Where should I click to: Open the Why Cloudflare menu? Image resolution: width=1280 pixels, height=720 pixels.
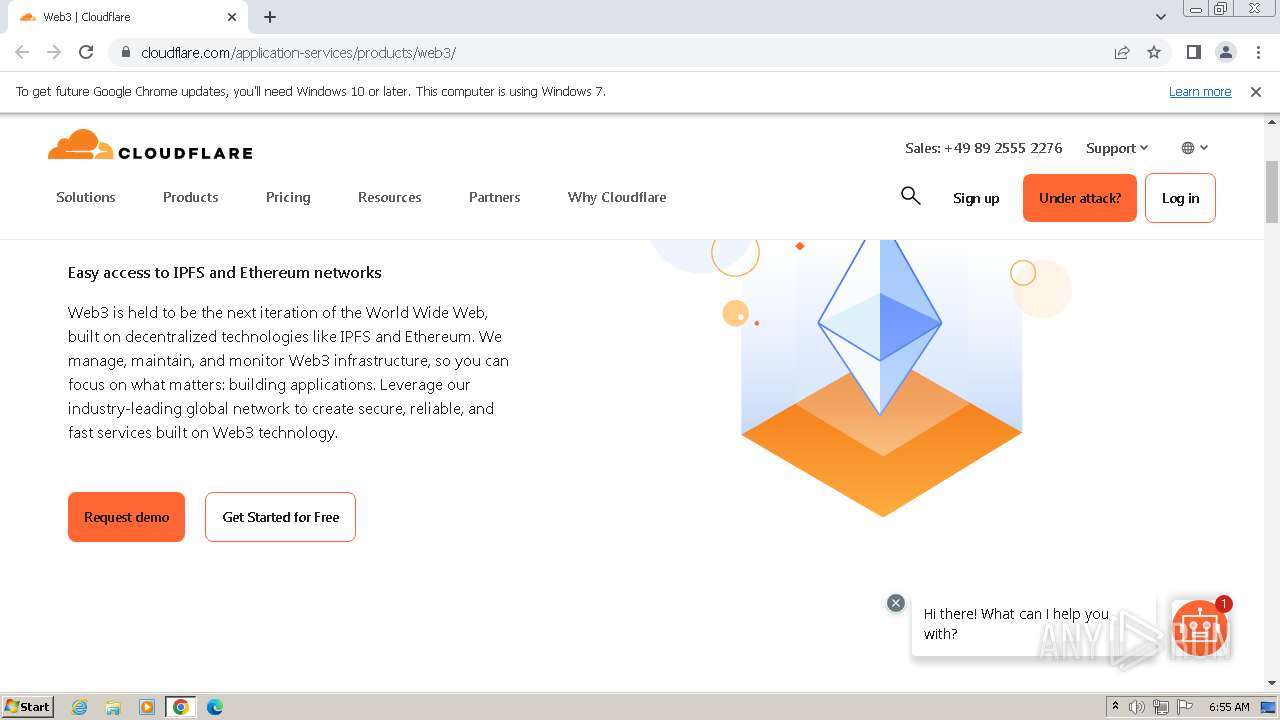coord(617,197)
